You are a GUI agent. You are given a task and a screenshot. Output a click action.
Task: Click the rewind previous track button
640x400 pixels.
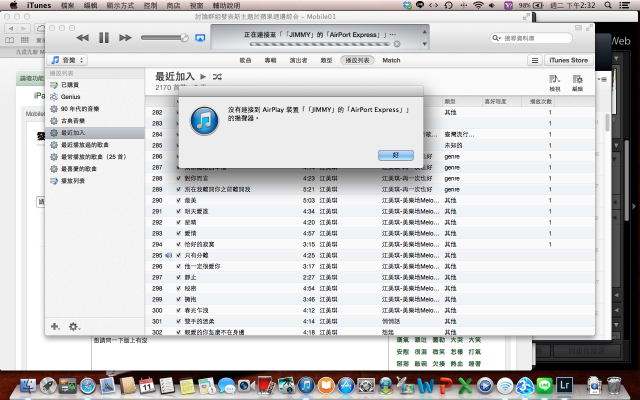(x=82, y=38)
